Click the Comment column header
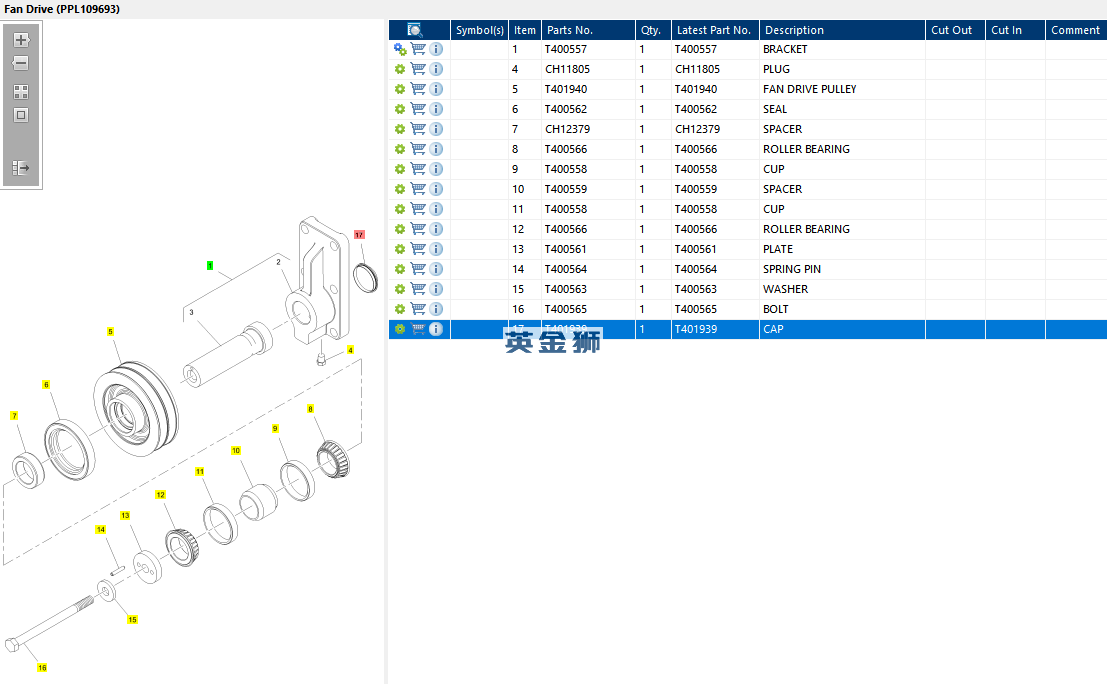Viewport: 1107px width, 684px height. pos(1076,30)
